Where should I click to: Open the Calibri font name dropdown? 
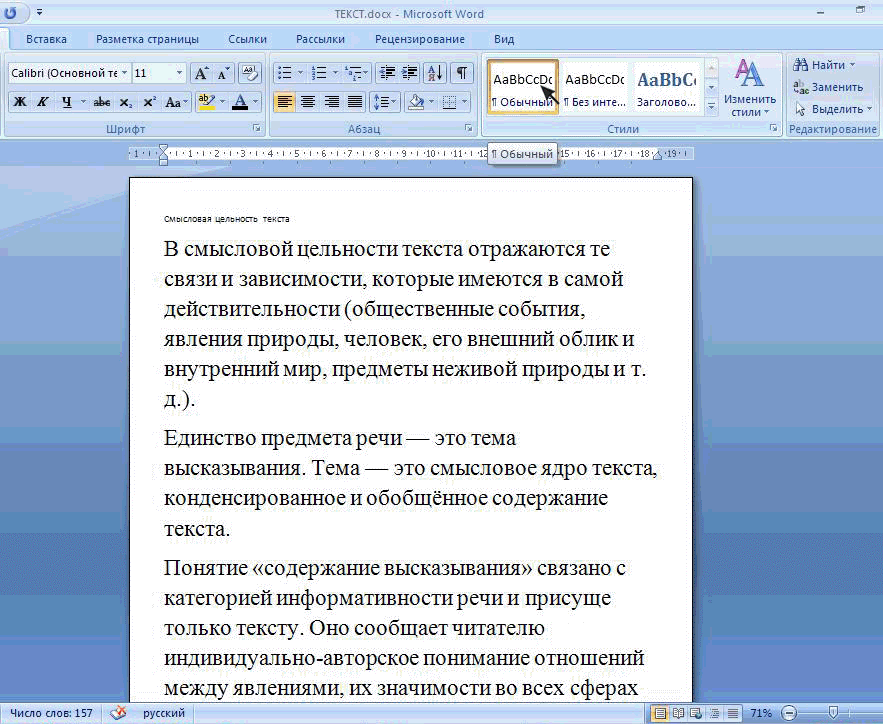(x=124, y=73)
